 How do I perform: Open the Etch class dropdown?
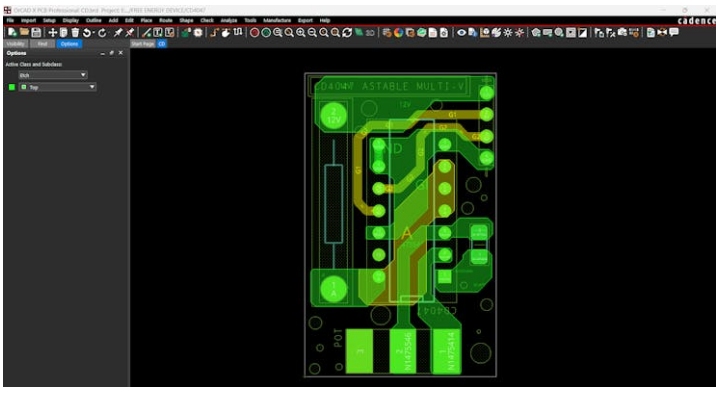[x=53, y=75]
